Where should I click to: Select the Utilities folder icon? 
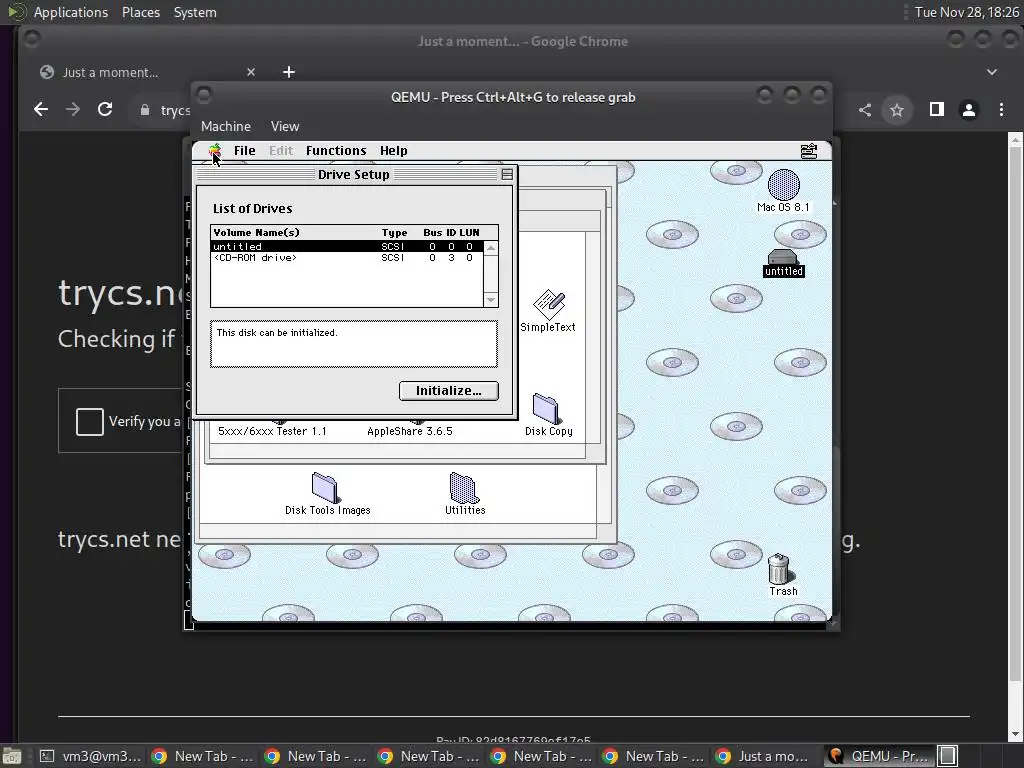coord(464,487)
